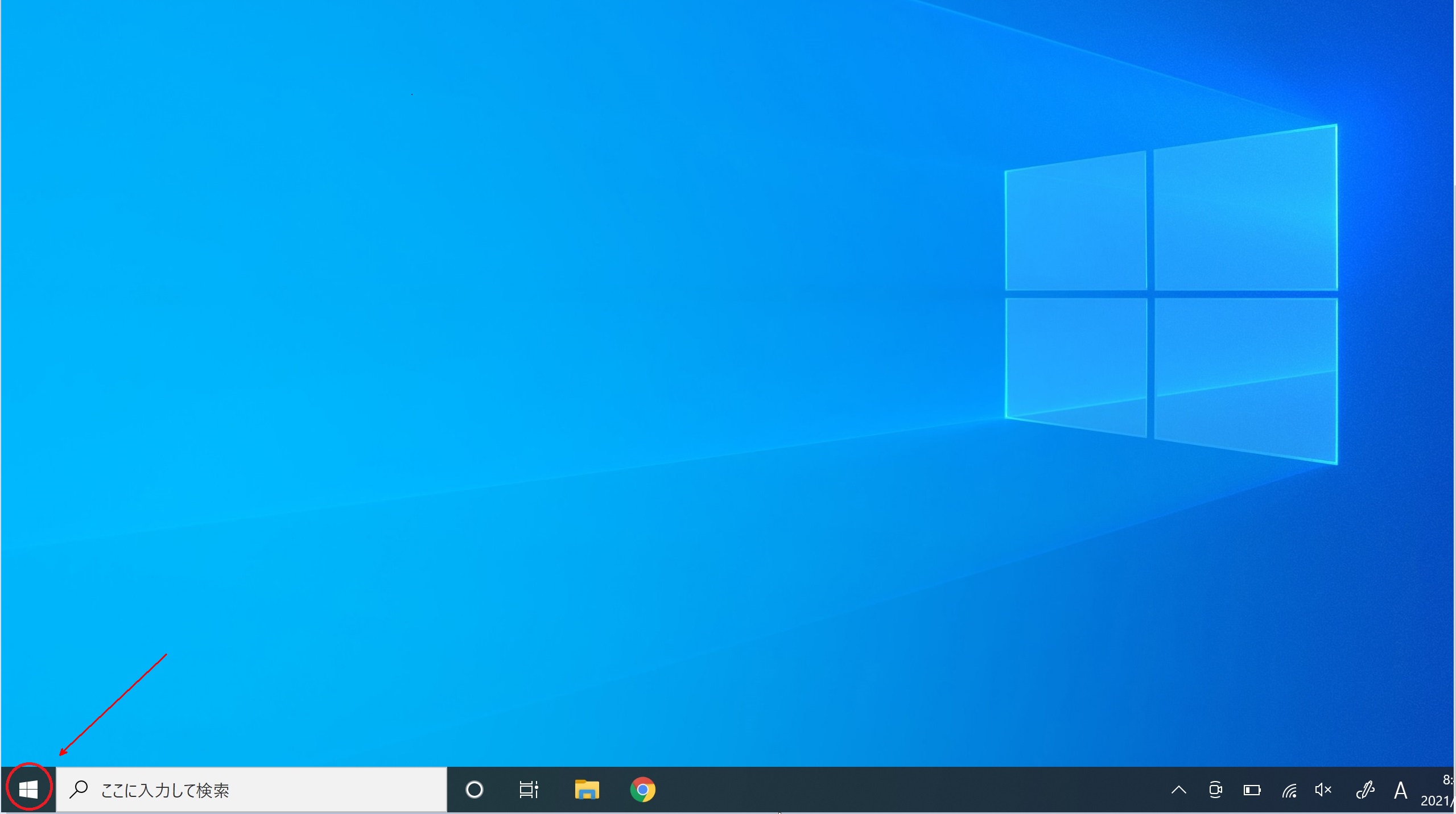Show hidden system tray icons
The image size is (1456, 814).
(1178, 790)
